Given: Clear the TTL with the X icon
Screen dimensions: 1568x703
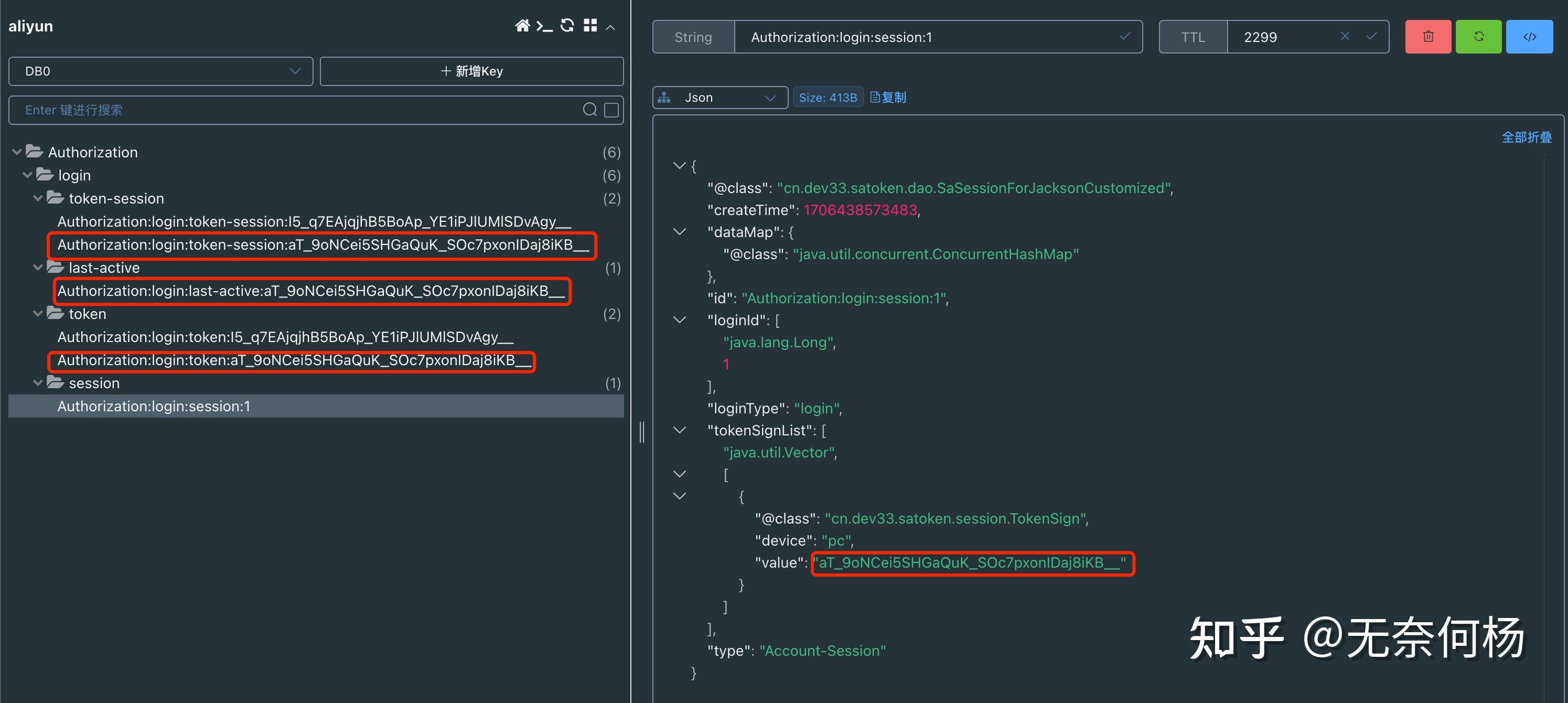Looking at the screenshot, I should point(1345,36).
